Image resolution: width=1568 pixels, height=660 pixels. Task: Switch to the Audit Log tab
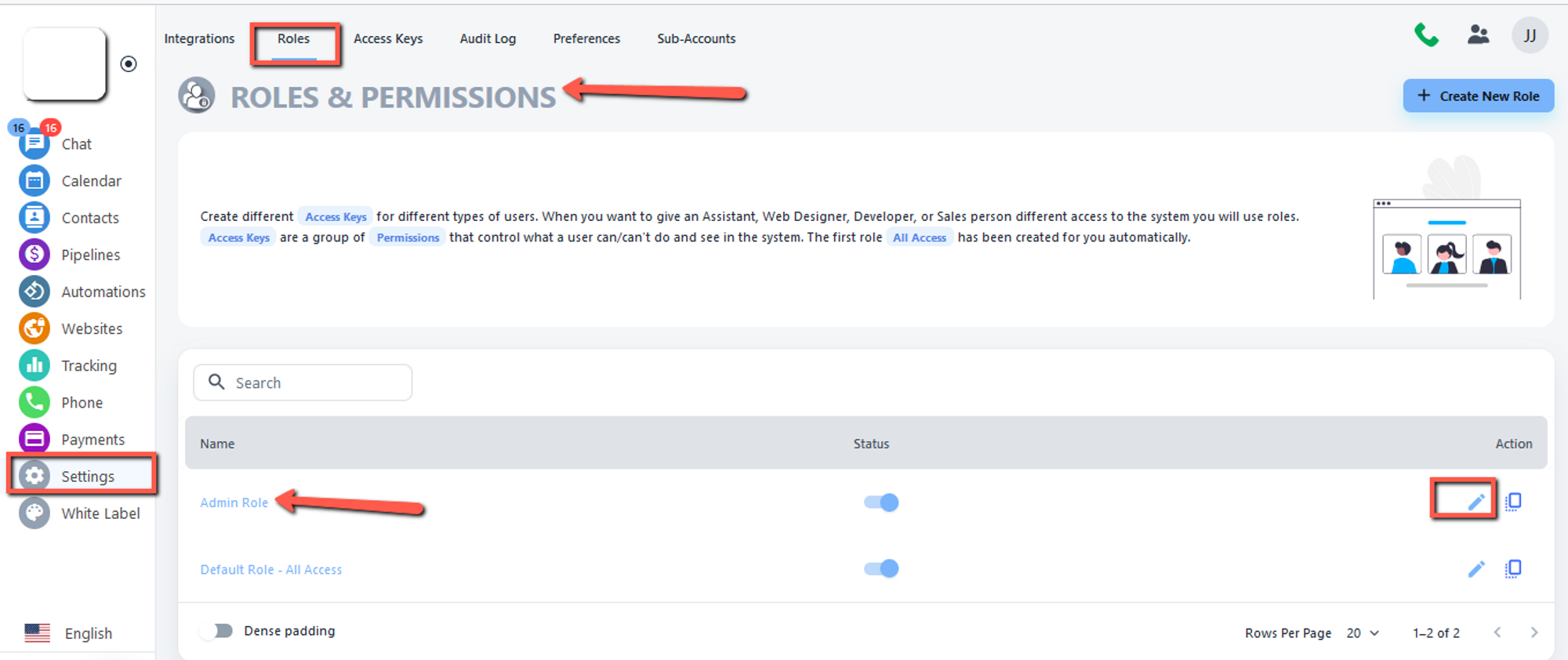point(487,39)
